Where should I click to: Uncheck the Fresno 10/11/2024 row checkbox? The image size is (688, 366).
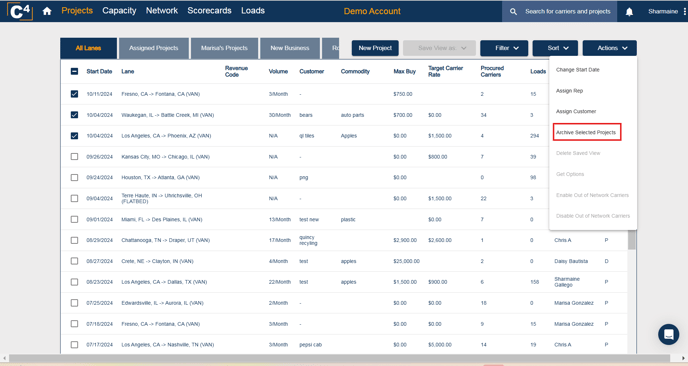coord(75,94)
